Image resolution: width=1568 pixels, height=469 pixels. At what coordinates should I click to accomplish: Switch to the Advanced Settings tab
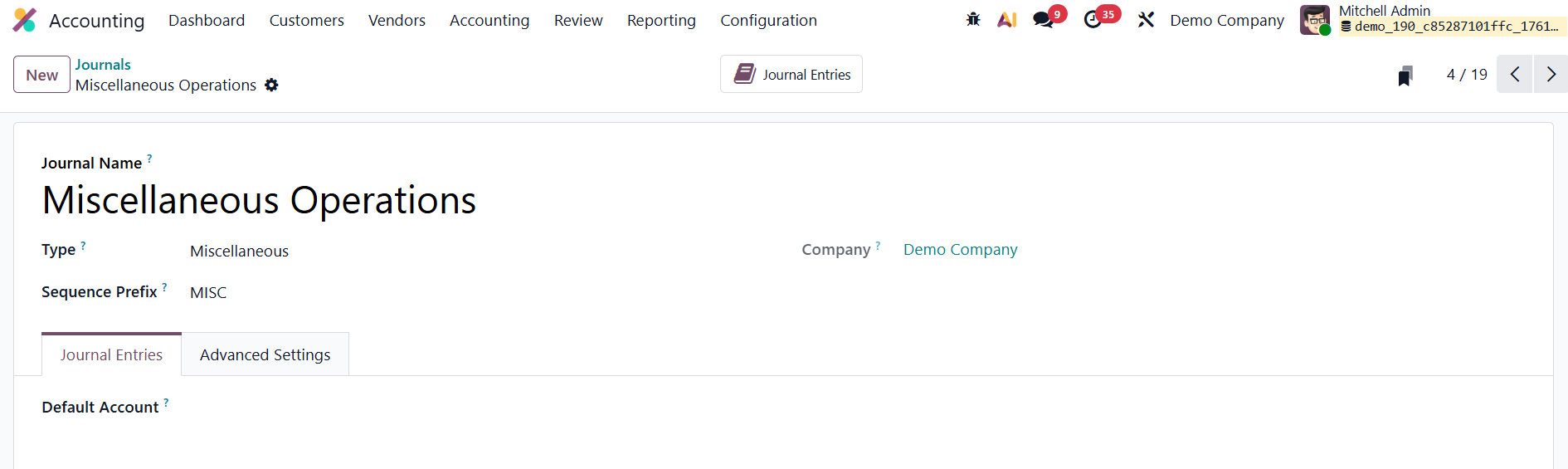tap(265, 354)
